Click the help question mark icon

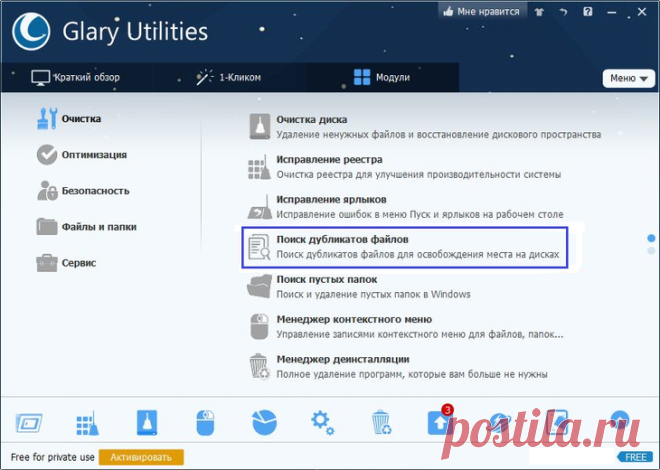pyautogui.click(x=588, y=11)
